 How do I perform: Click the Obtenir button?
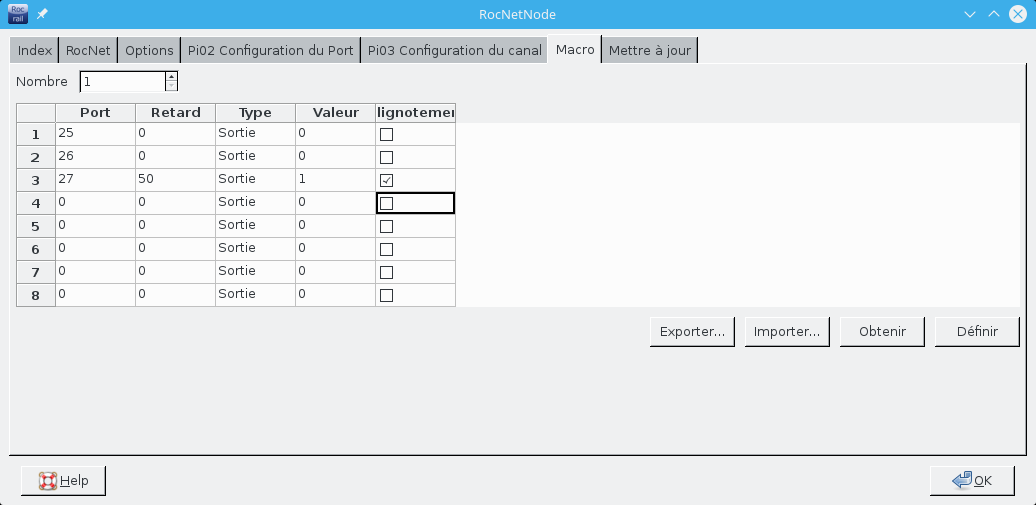pyautogui.click(x=882, y=332)
